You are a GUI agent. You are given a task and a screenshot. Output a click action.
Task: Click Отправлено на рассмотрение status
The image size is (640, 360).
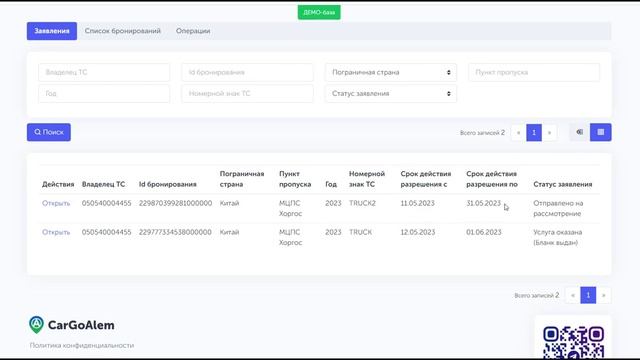[x=558, y=208]
